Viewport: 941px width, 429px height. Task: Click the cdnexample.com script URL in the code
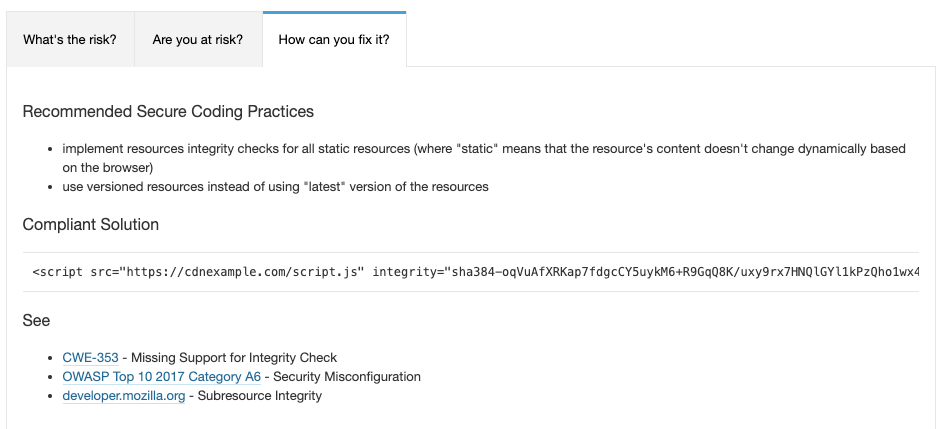pyautogui.click(x=242, y=272)
